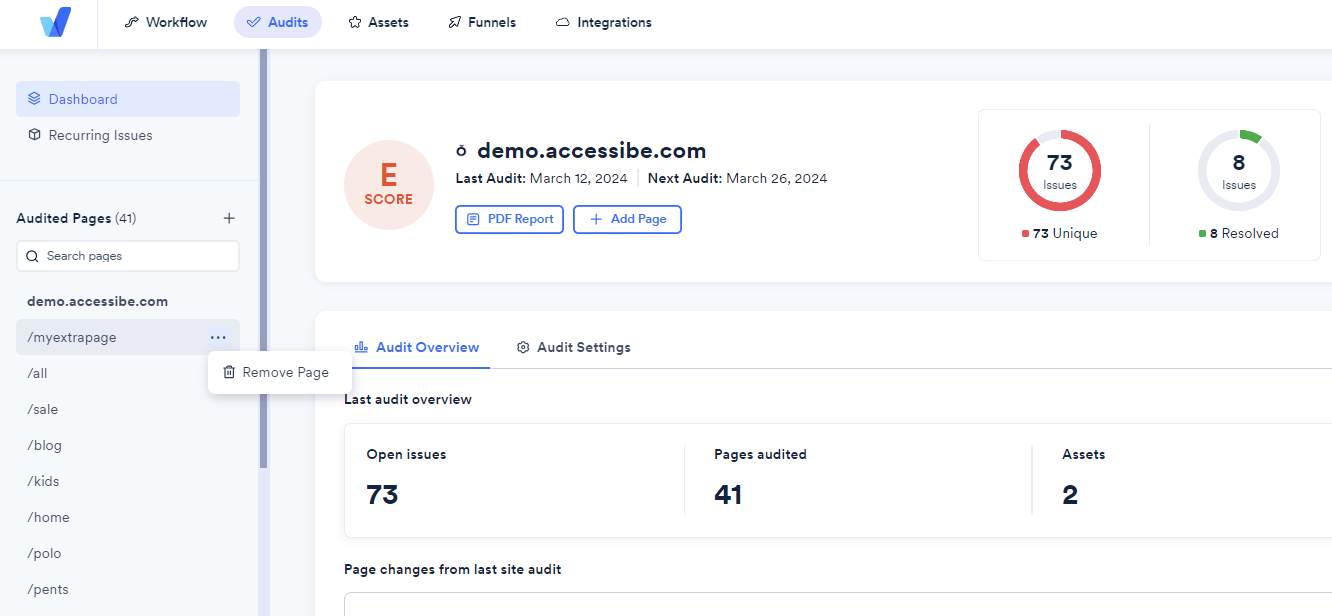Click the Assets value 2

click(x=1070, y=495)
